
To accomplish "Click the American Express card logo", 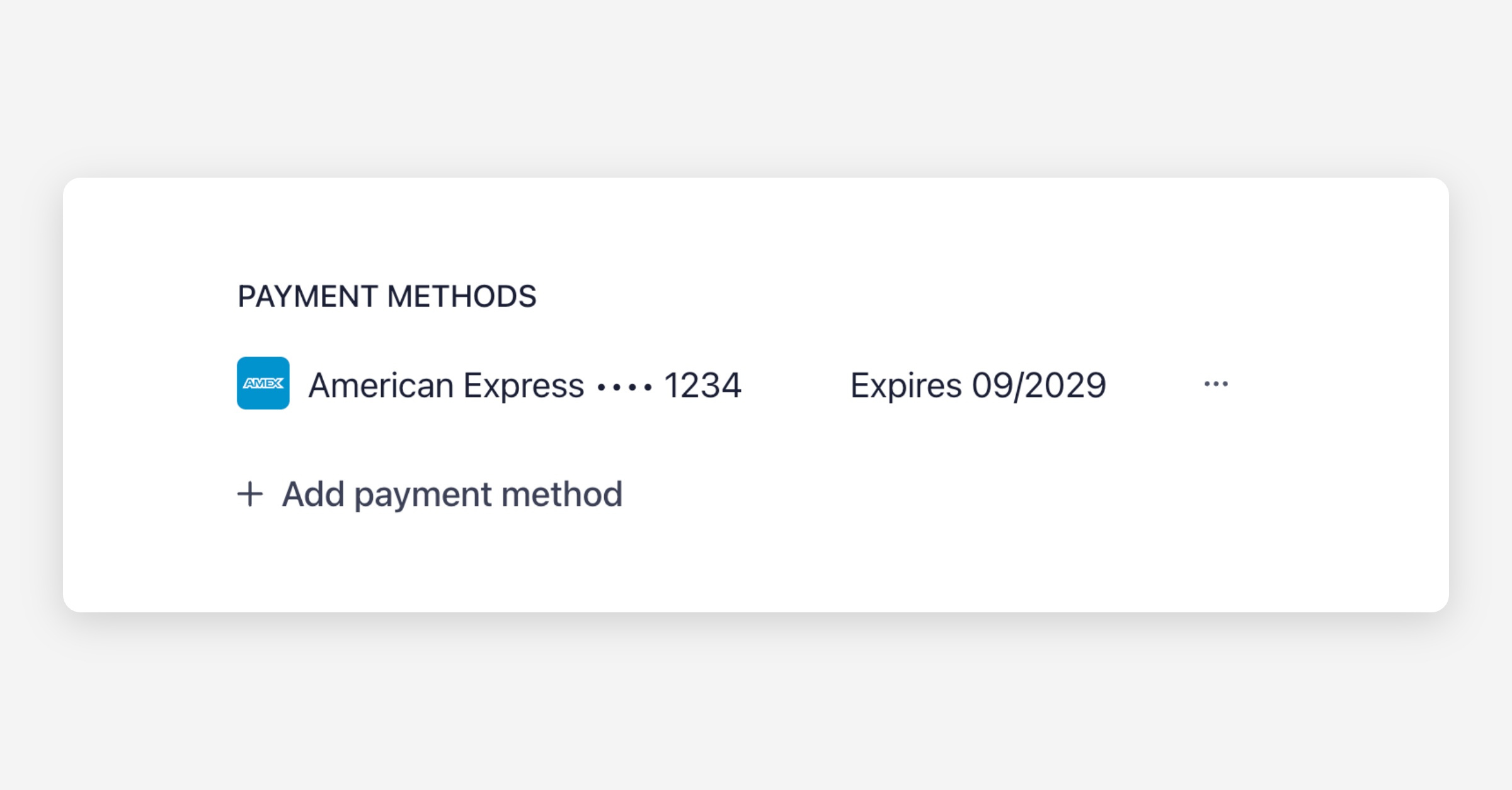I will [x=263, y=383].
